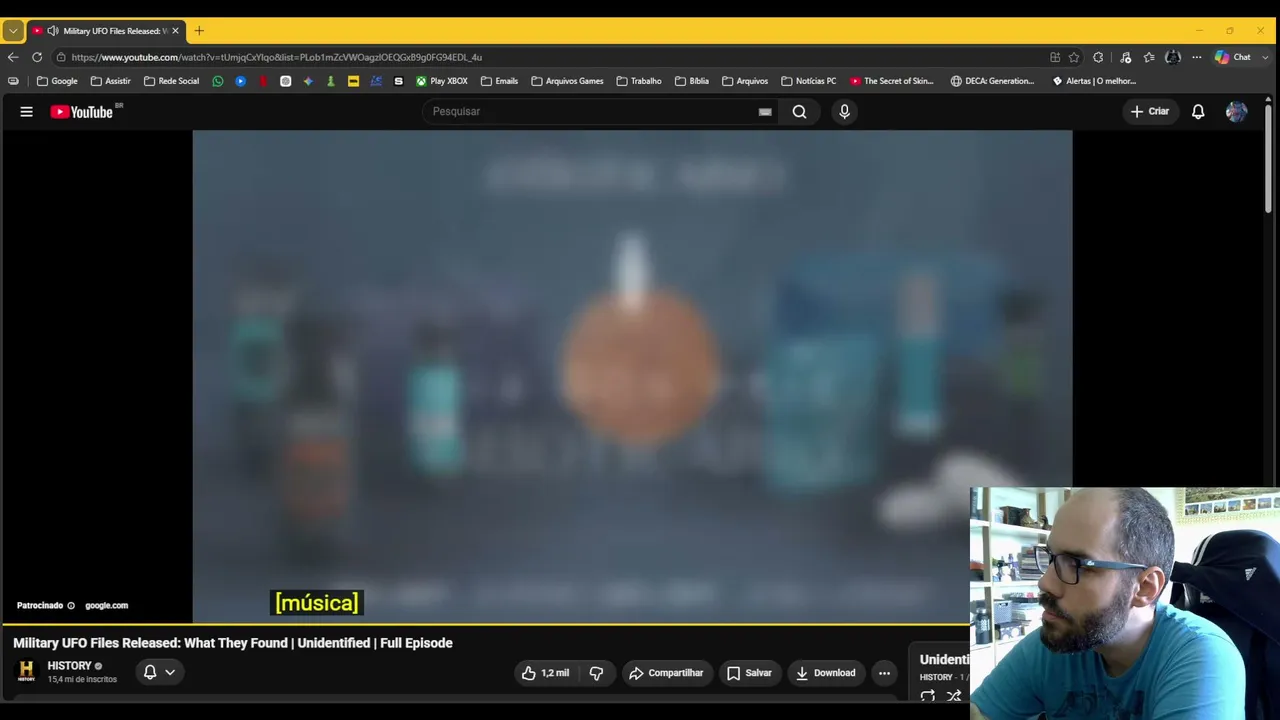Open the tab actions dropdown
This screenshot has height=720, width=1280.
tap(13, 31)
